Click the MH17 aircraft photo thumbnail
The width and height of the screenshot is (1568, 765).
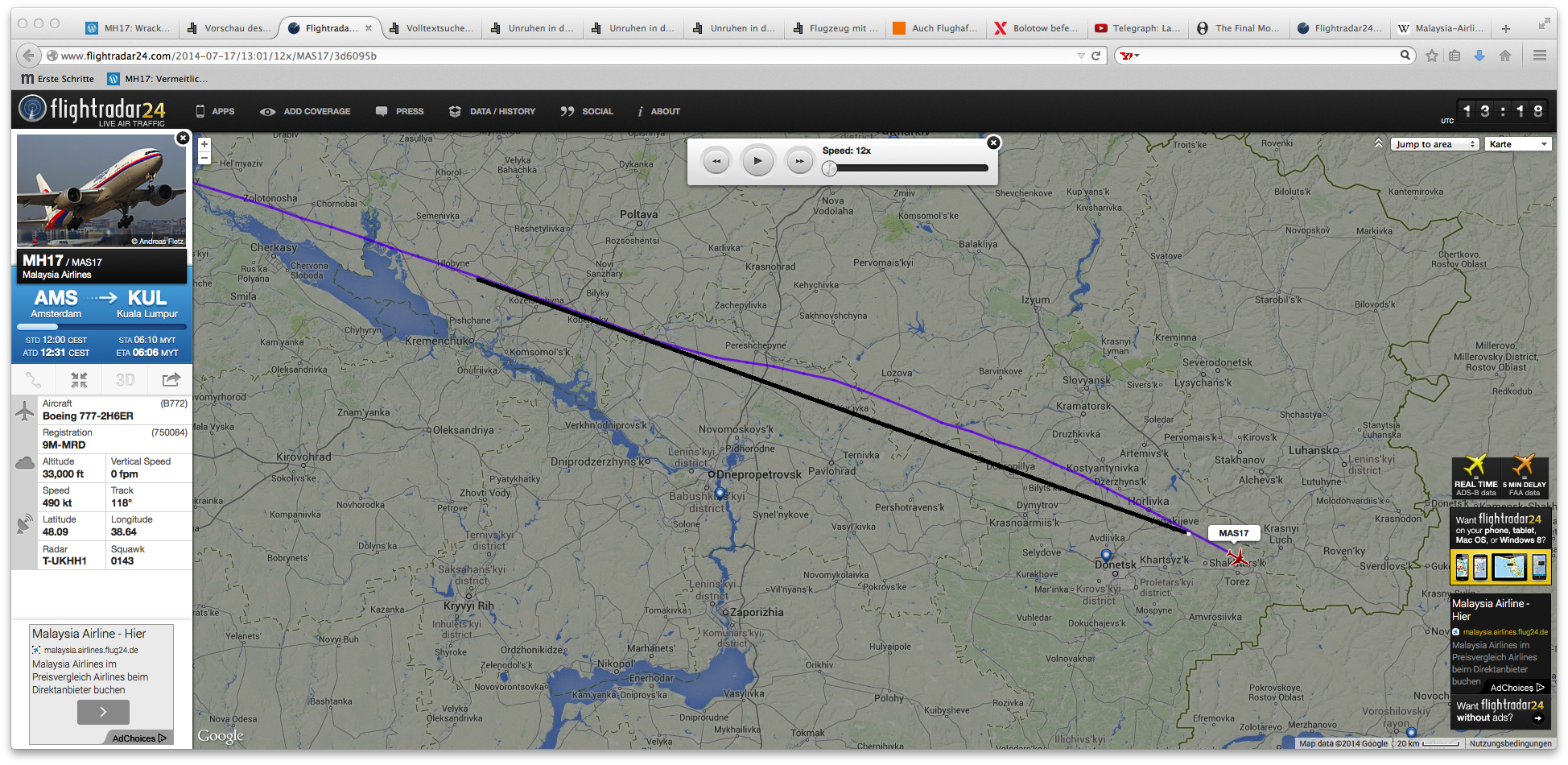101,191
